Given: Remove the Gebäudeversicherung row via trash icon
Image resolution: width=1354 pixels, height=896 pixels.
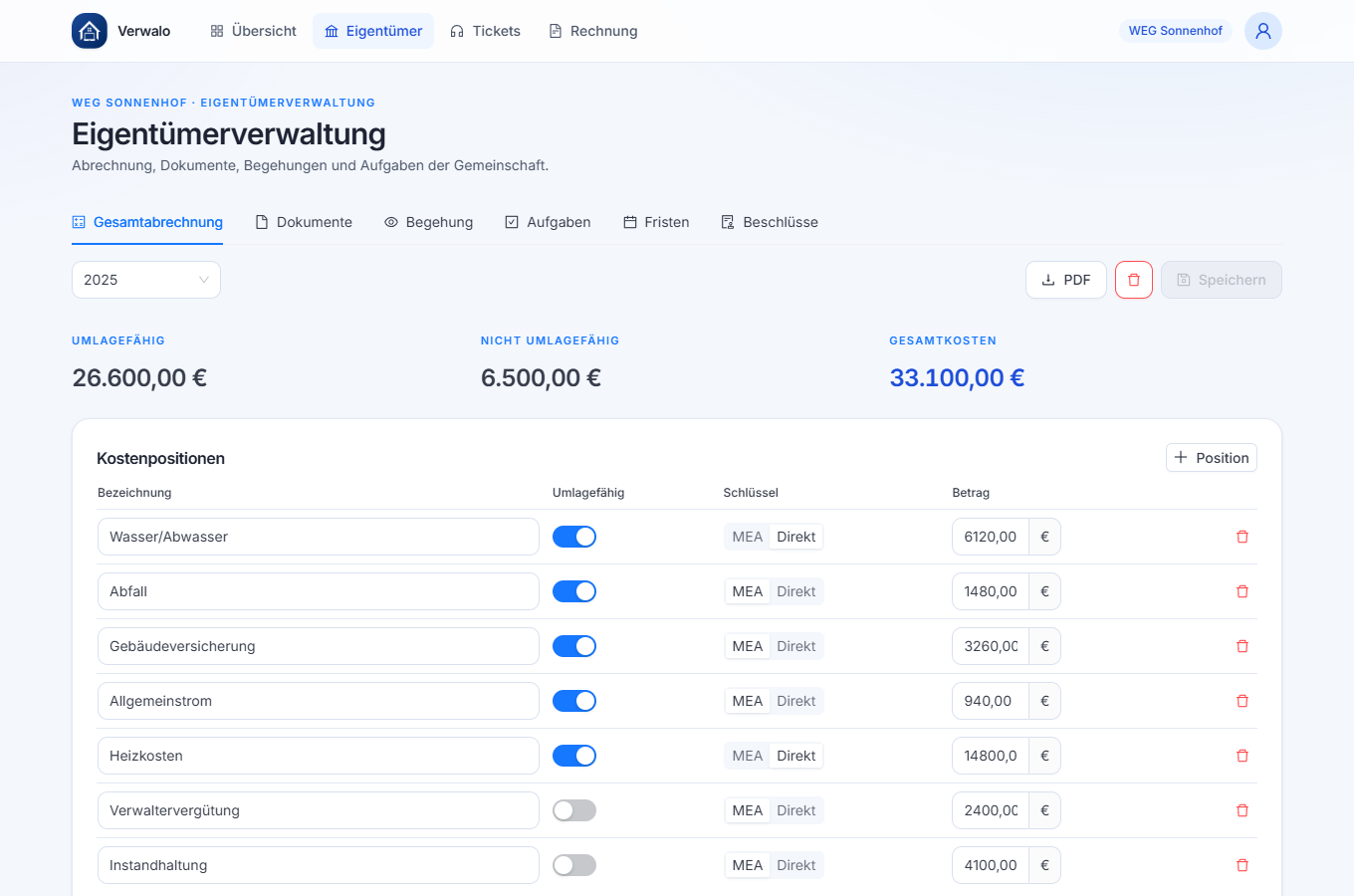Looking at the screenshot, I should [x=1242, y=646].
